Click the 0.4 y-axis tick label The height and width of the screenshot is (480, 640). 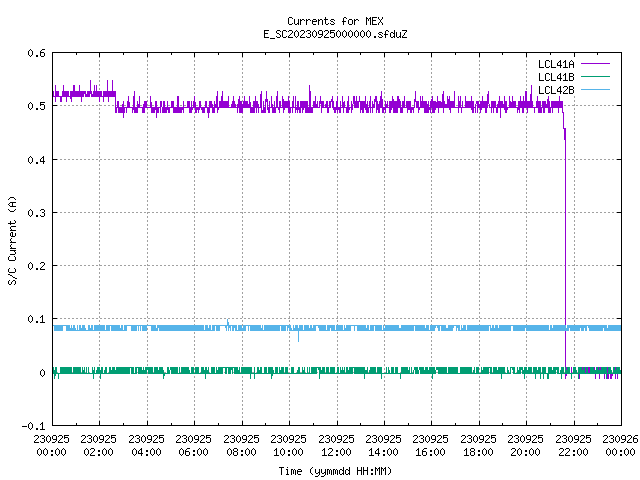tap(36, 160)
